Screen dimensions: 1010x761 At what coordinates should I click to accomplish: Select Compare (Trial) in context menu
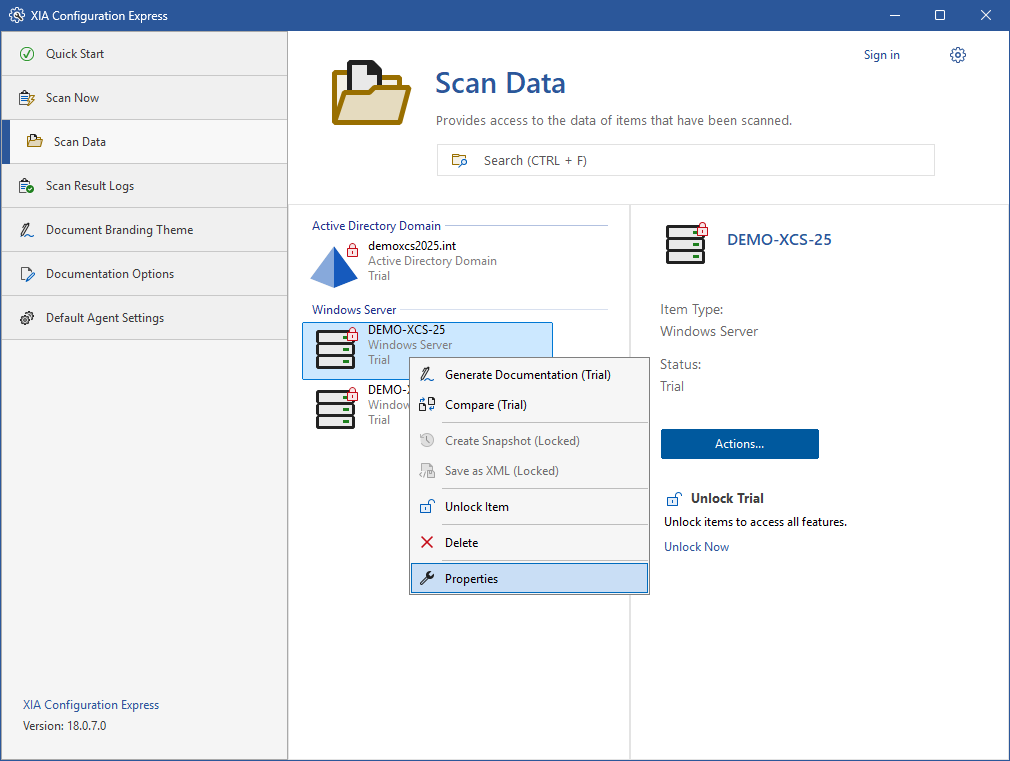[485, 405]
